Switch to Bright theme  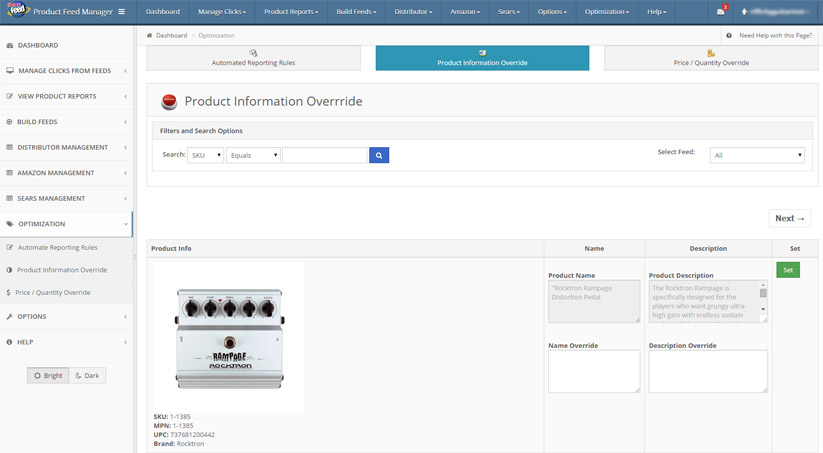48,376
